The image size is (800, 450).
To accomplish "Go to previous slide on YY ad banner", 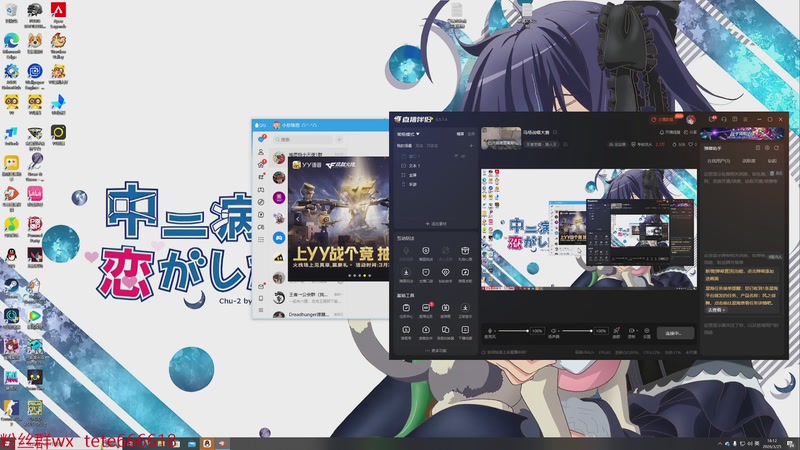I will [x=297, y=218].
